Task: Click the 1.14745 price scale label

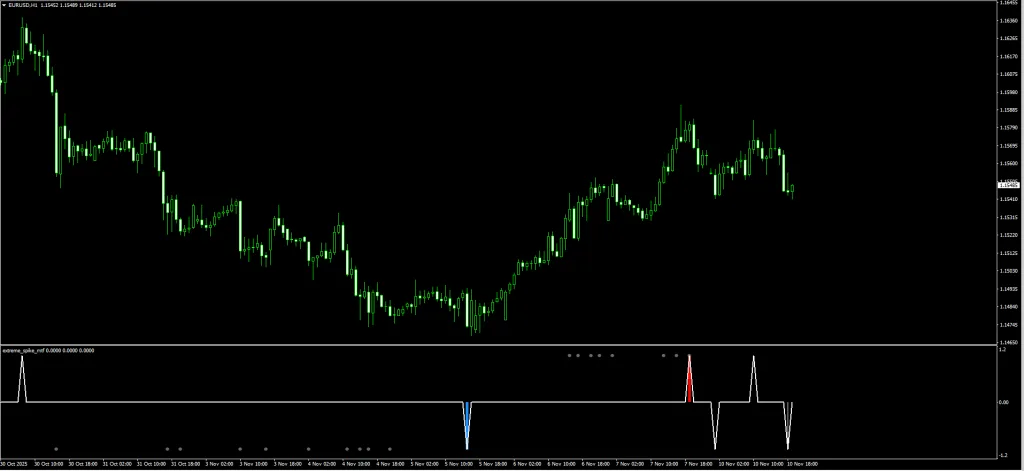Action: 1008,324
